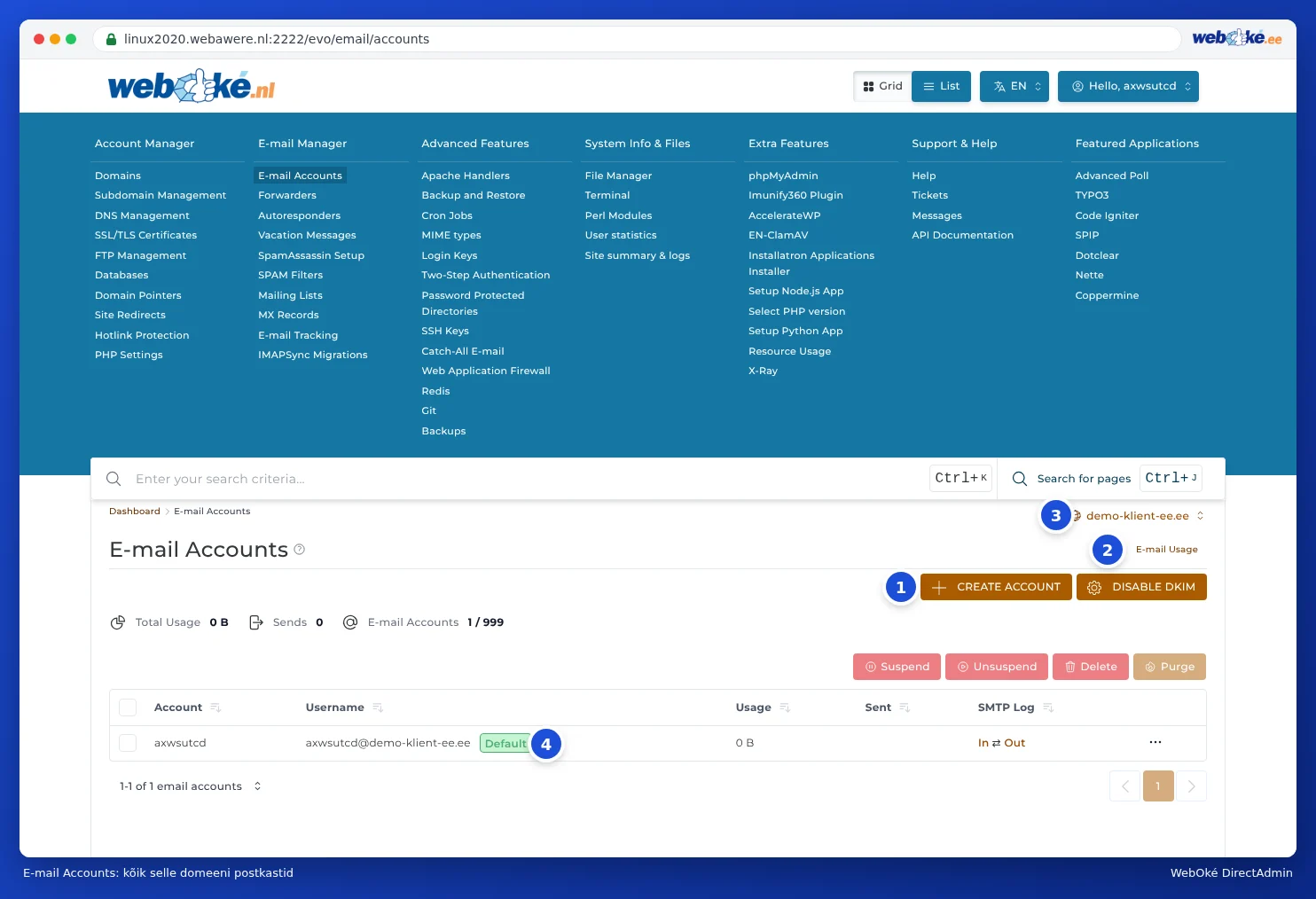Open the Hello, axwsutcd user menu
This screenshot has height=899, width=1316.
coord(1128,86)
